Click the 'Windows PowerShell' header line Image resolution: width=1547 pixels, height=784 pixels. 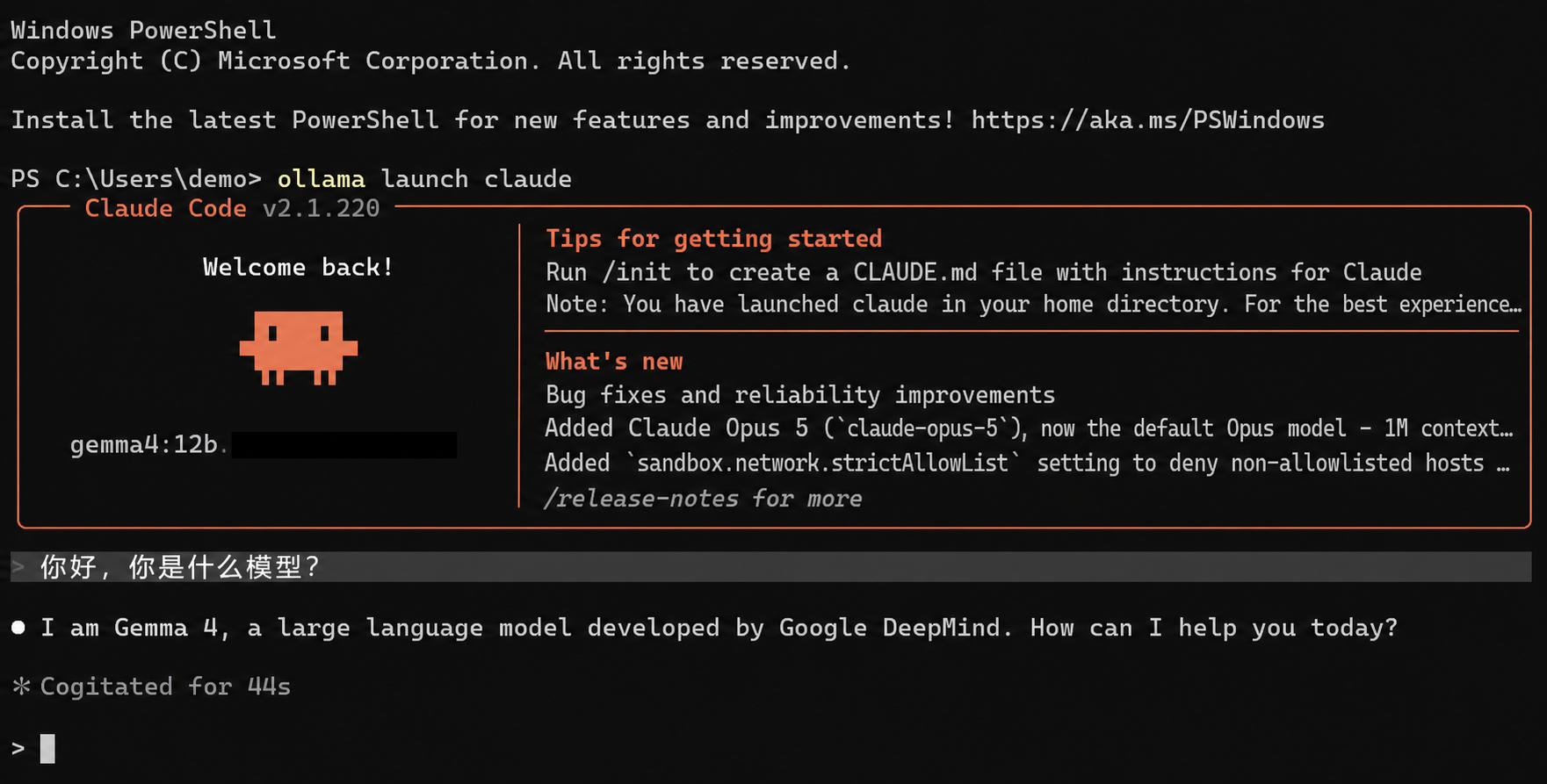point(143,31)
